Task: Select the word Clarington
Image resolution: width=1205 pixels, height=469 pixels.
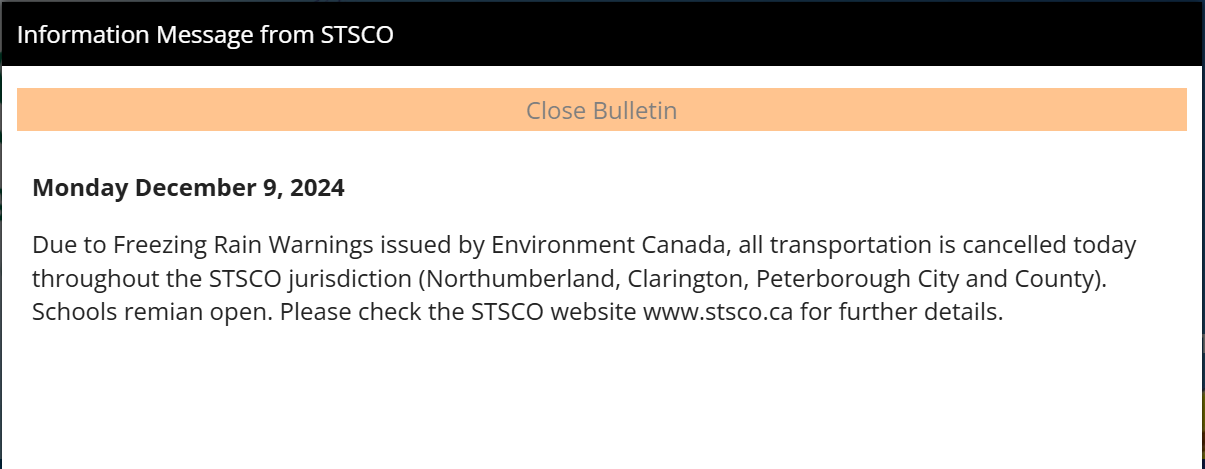Action: pyautogui.click(x=696, y=279)
